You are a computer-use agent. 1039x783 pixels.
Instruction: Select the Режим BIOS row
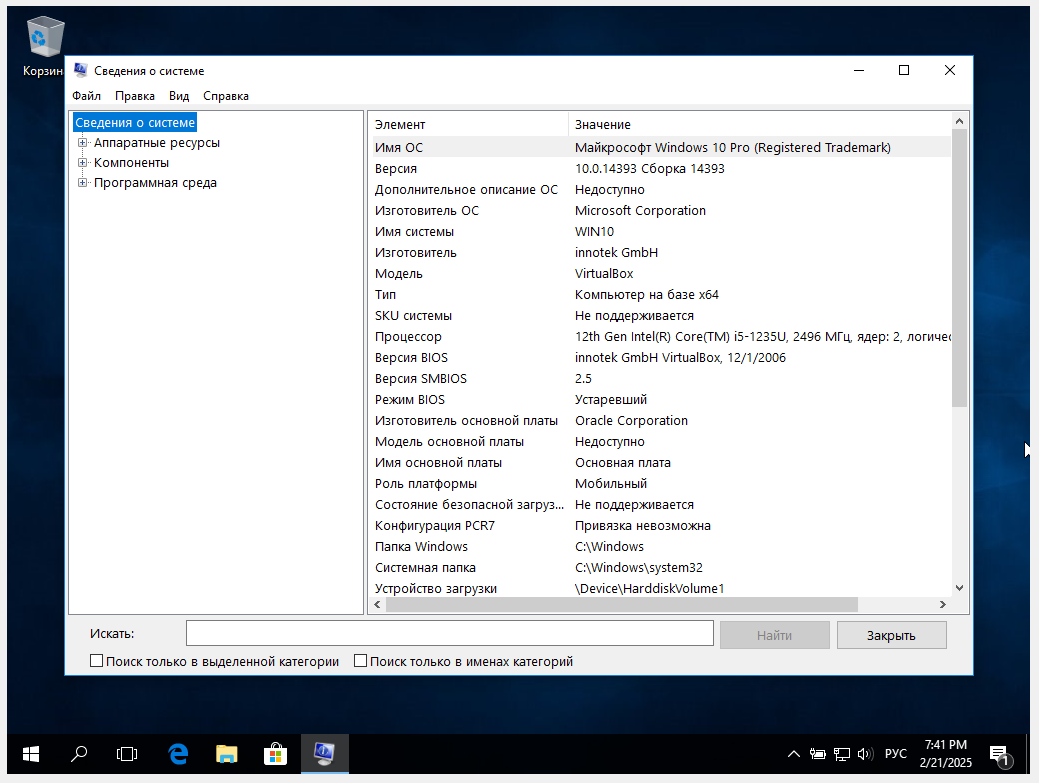pos(661,399)
